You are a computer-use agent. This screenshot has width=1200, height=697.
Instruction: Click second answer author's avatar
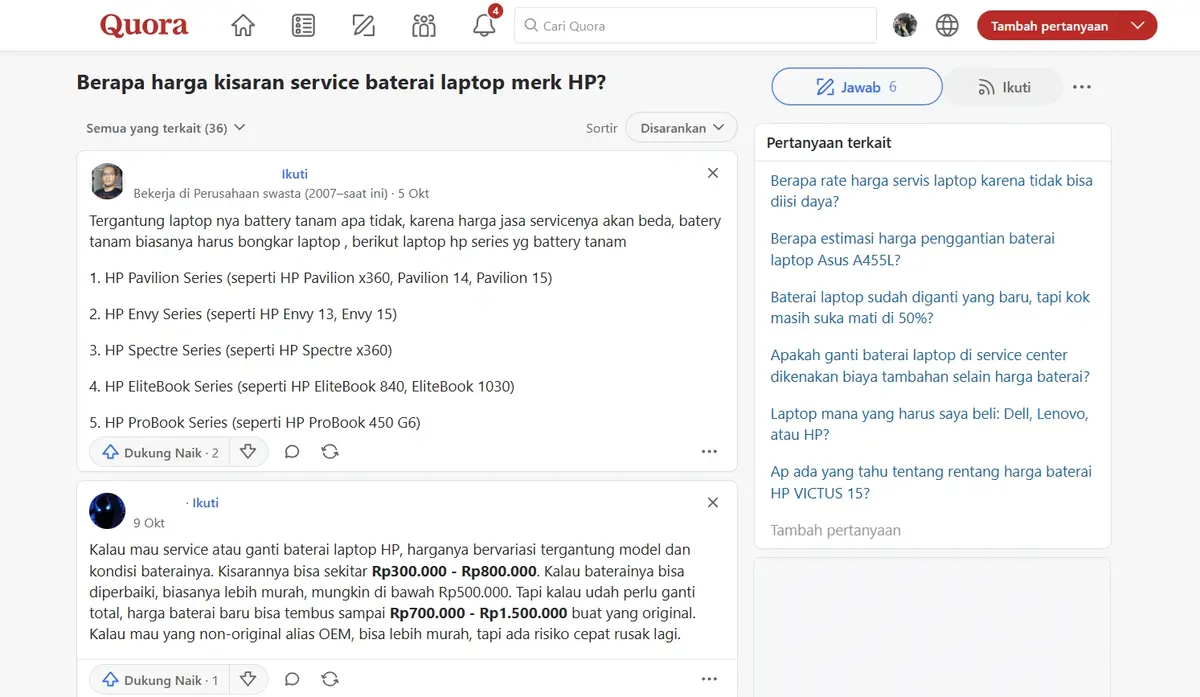click(x=107, y=510)
